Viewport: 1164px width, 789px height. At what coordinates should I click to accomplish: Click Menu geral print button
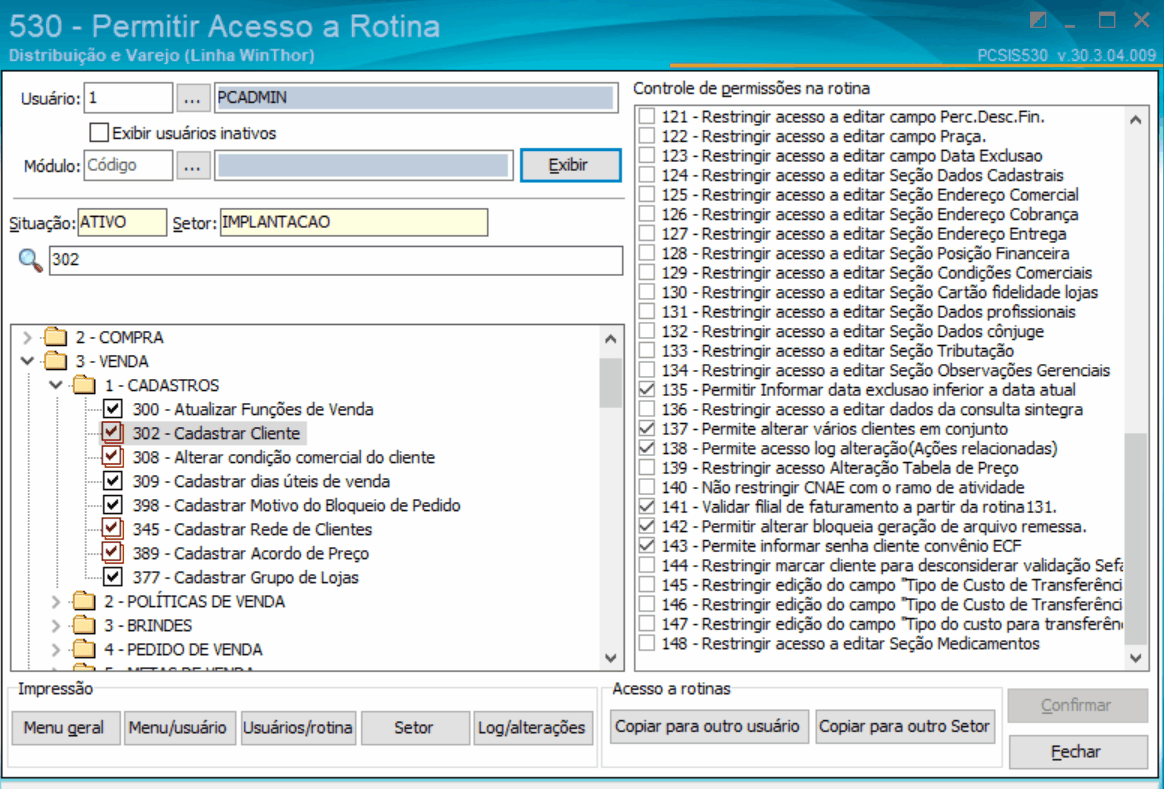65,727
